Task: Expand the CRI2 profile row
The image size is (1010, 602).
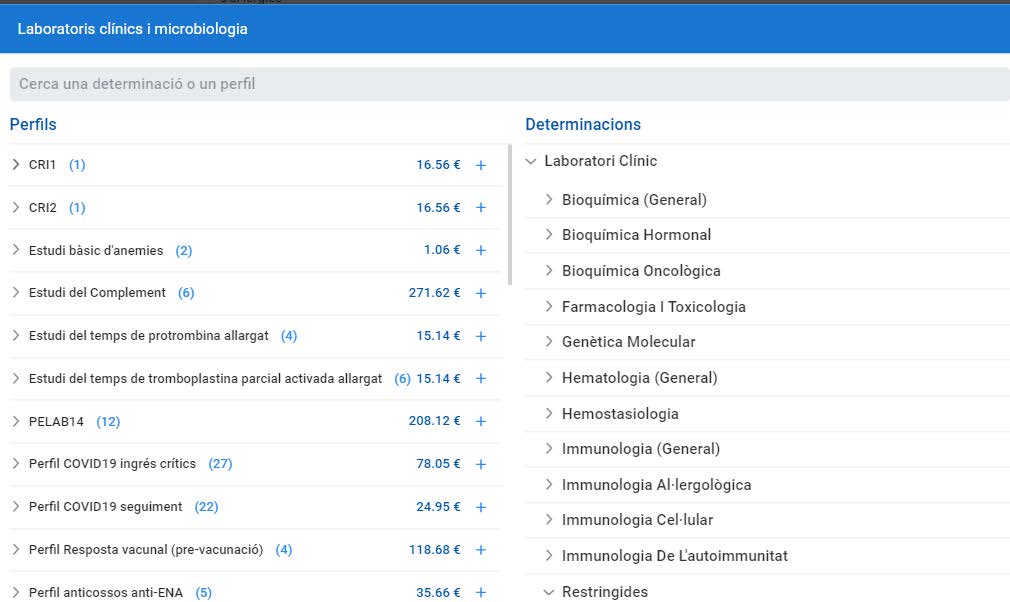Action: coord(16,207)
